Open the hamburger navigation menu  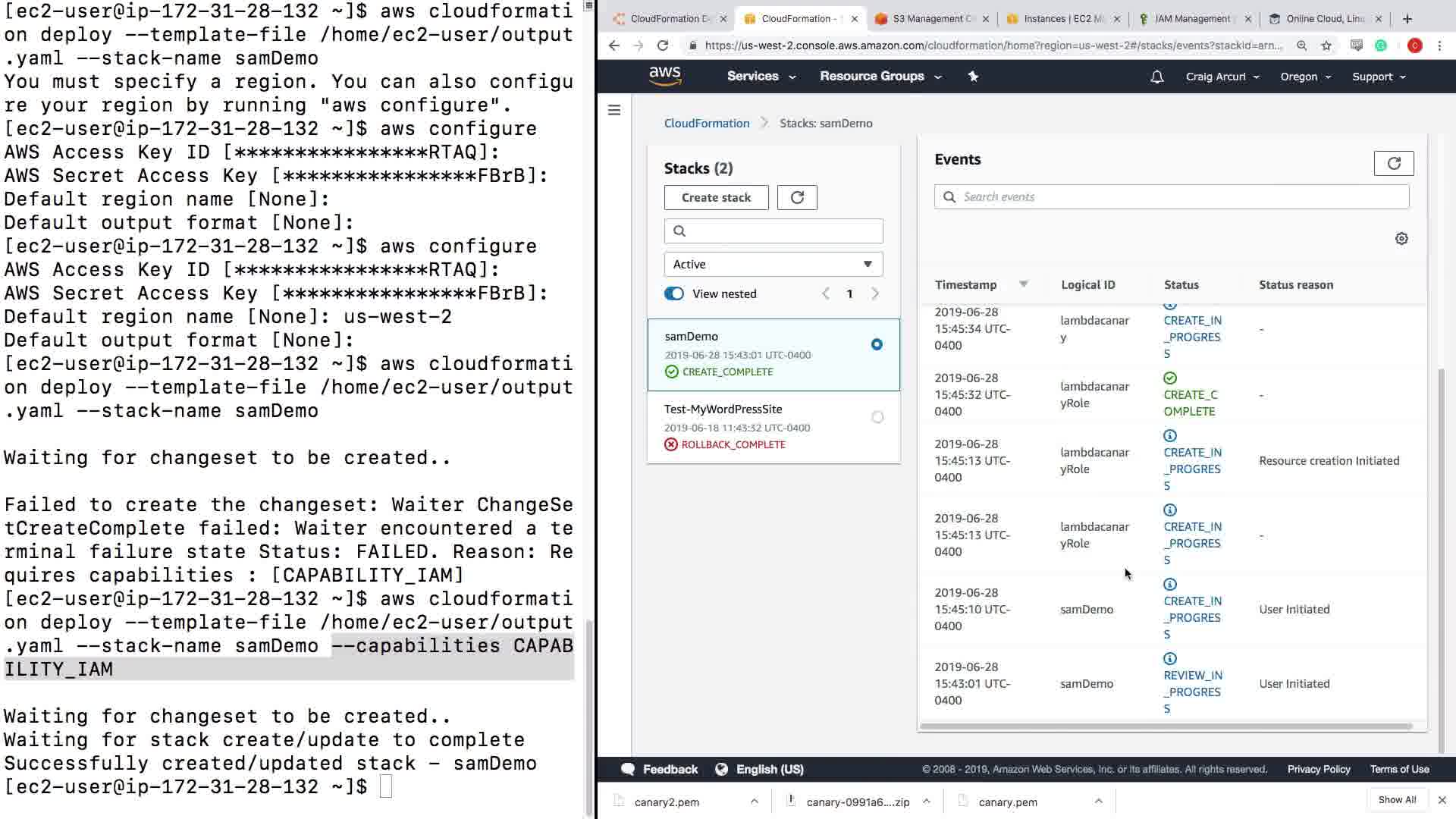(614, 111)
